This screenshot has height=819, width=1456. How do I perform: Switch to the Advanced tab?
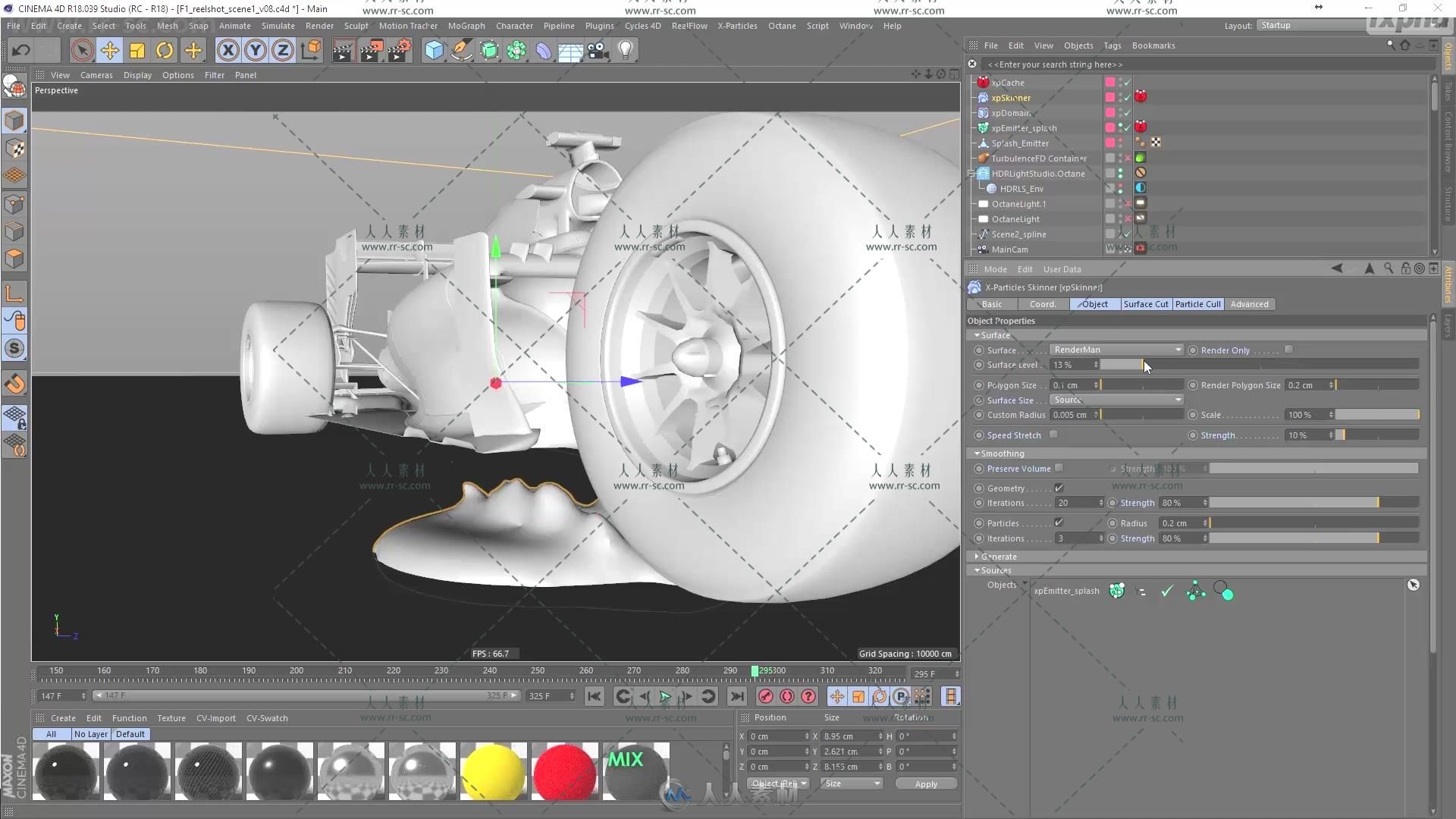pos(1249,304)
